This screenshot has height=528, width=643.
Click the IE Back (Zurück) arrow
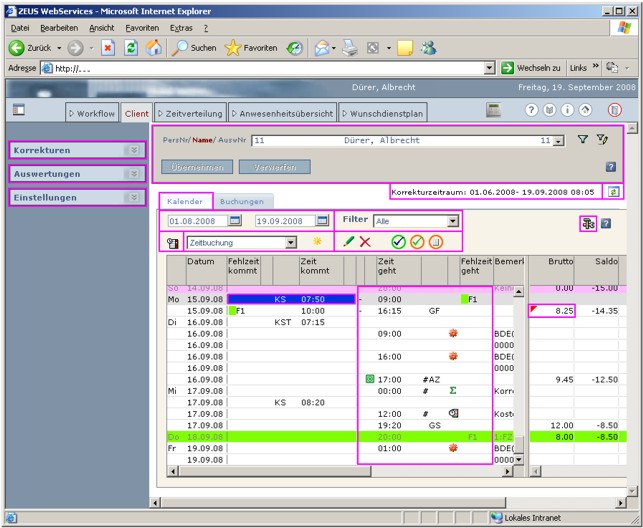click(x=16, y=48)
